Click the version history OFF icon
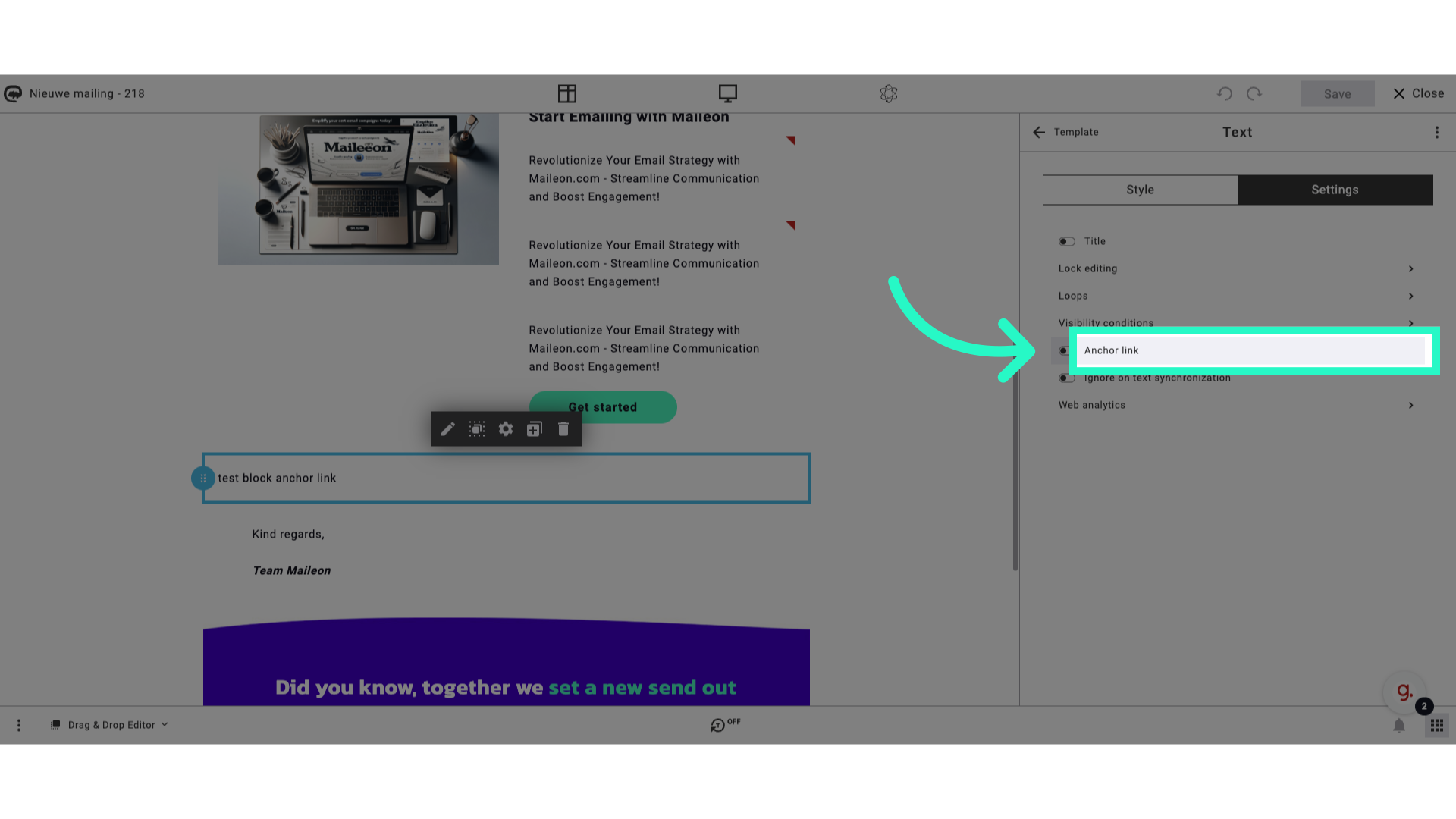Viewport: 1456px width, 819px height. click(x=725, y=725)
